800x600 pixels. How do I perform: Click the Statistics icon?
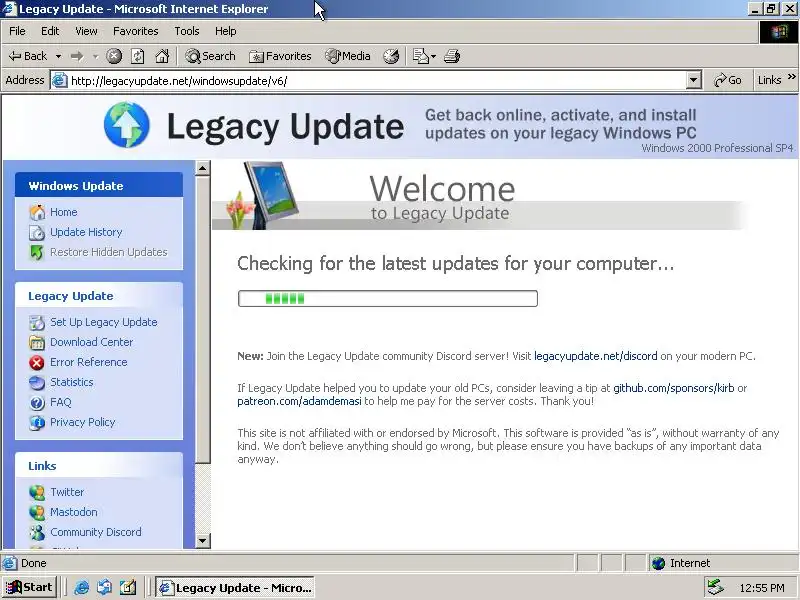pos(37,383)
